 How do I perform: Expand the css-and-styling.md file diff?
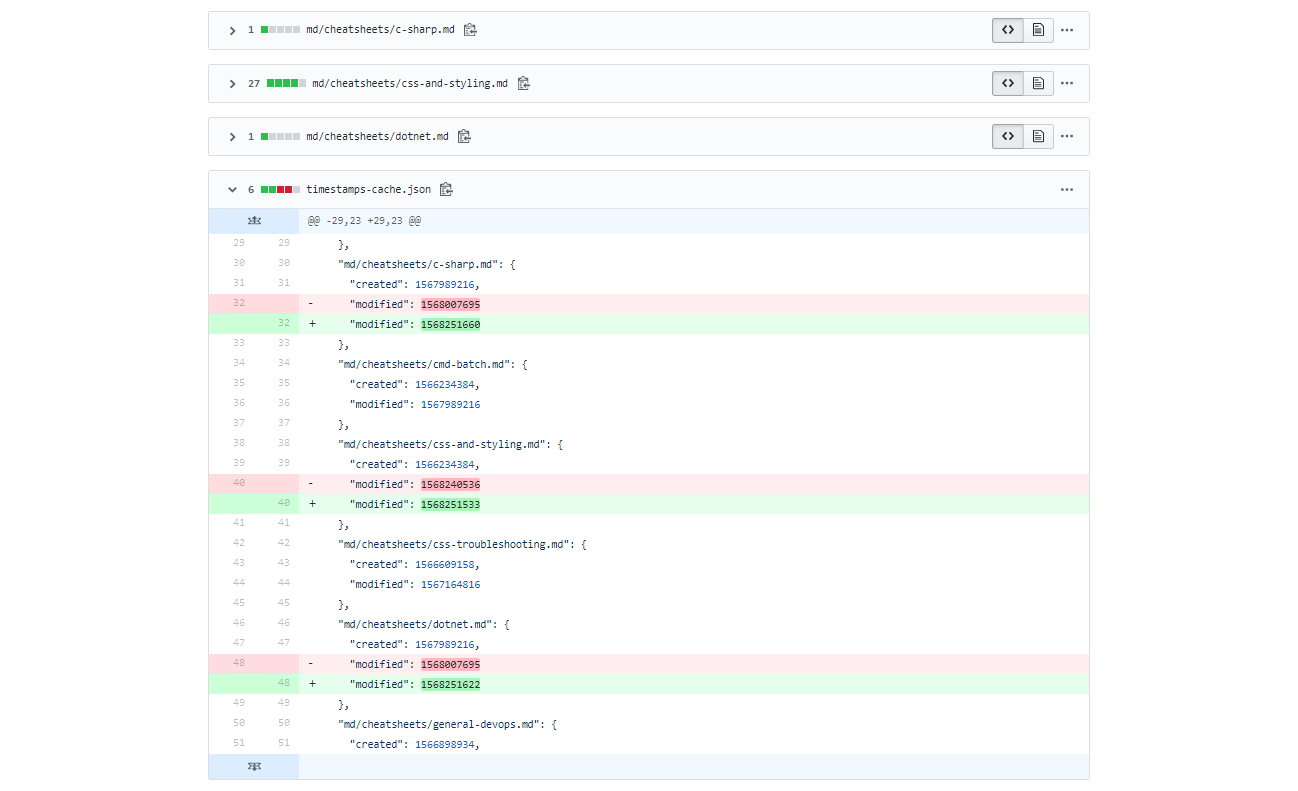[232, 83]
